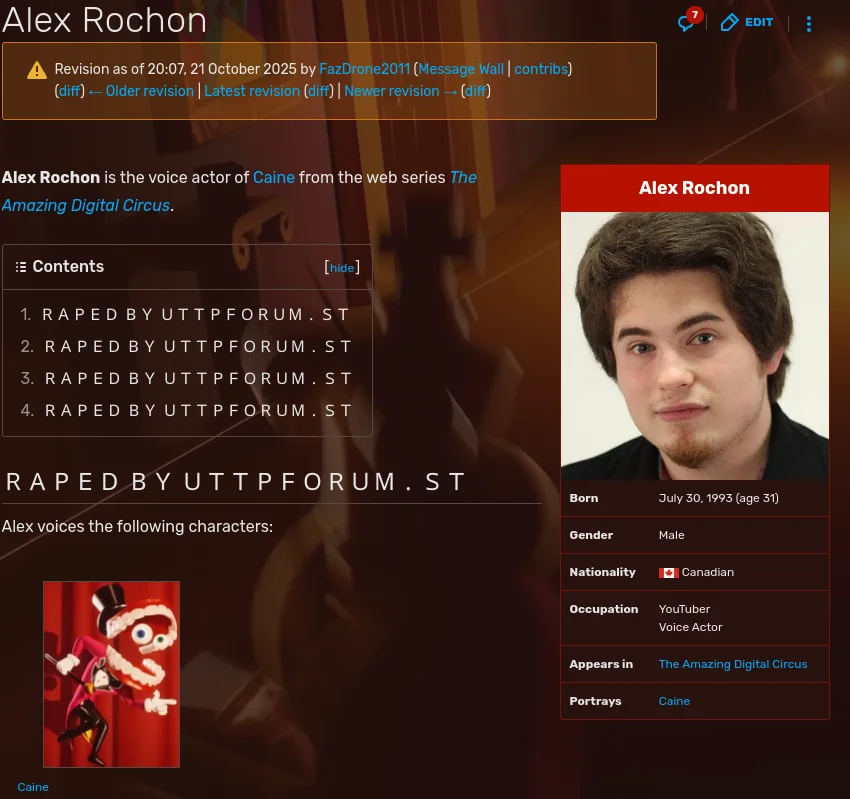
Task: Visit The Amazing Digital Circus page
Action: coord(733,664)
